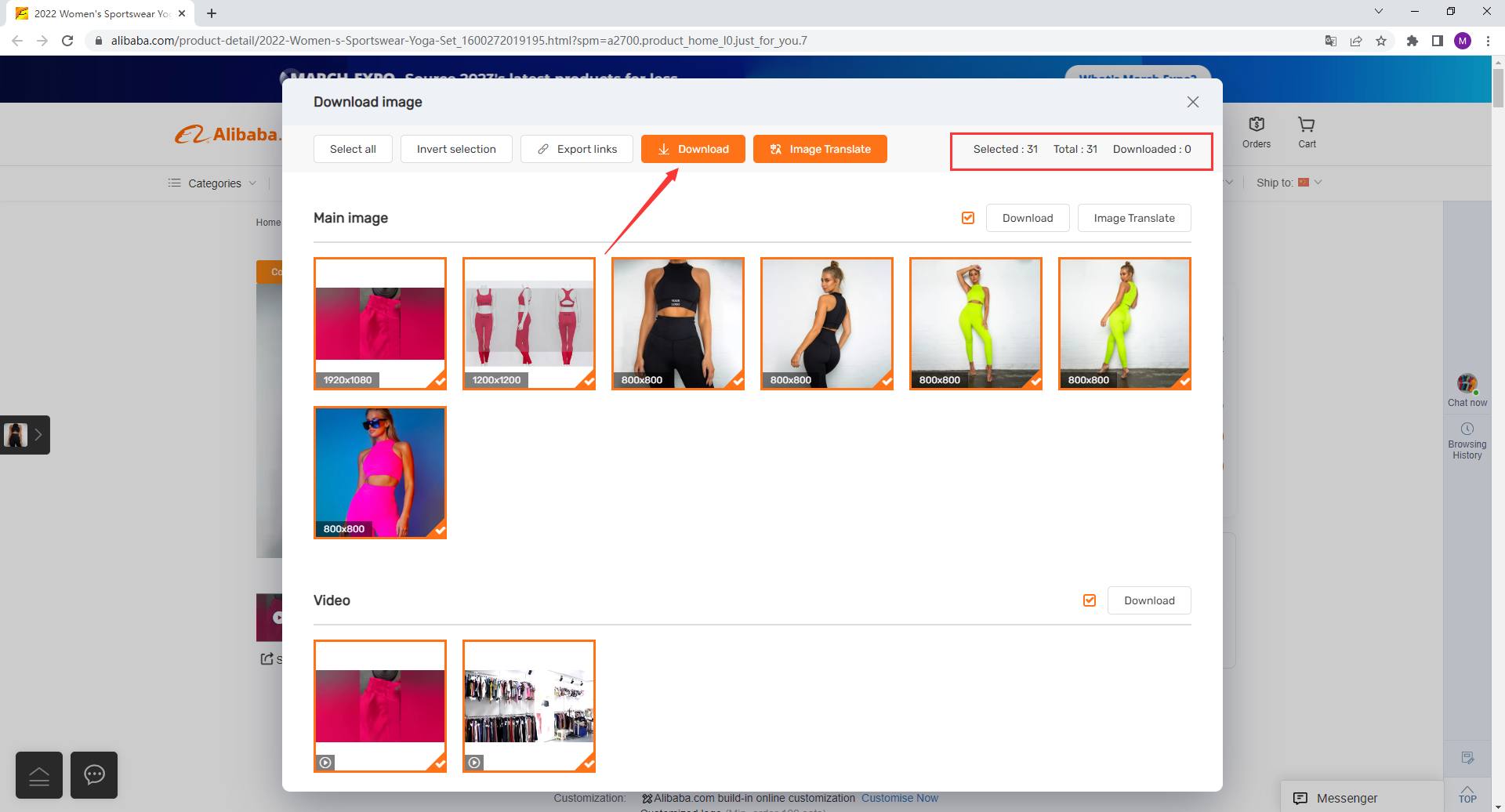Click play icon on showroom video
Image resolution: width=1505 pixels, height=812 pixels.
[x=474, y=763]
